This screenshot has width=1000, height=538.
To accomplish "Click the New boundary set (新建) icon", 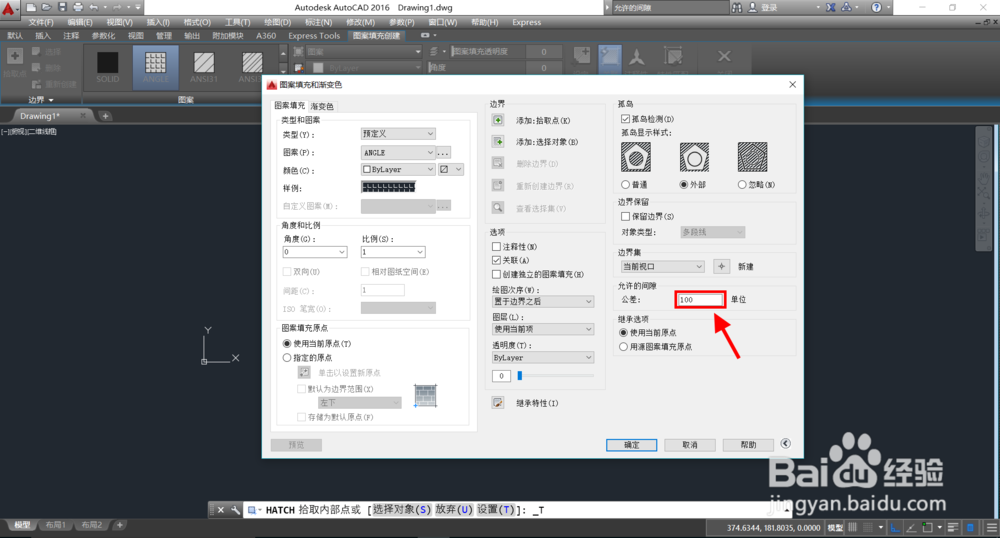I will coord(721,266).
